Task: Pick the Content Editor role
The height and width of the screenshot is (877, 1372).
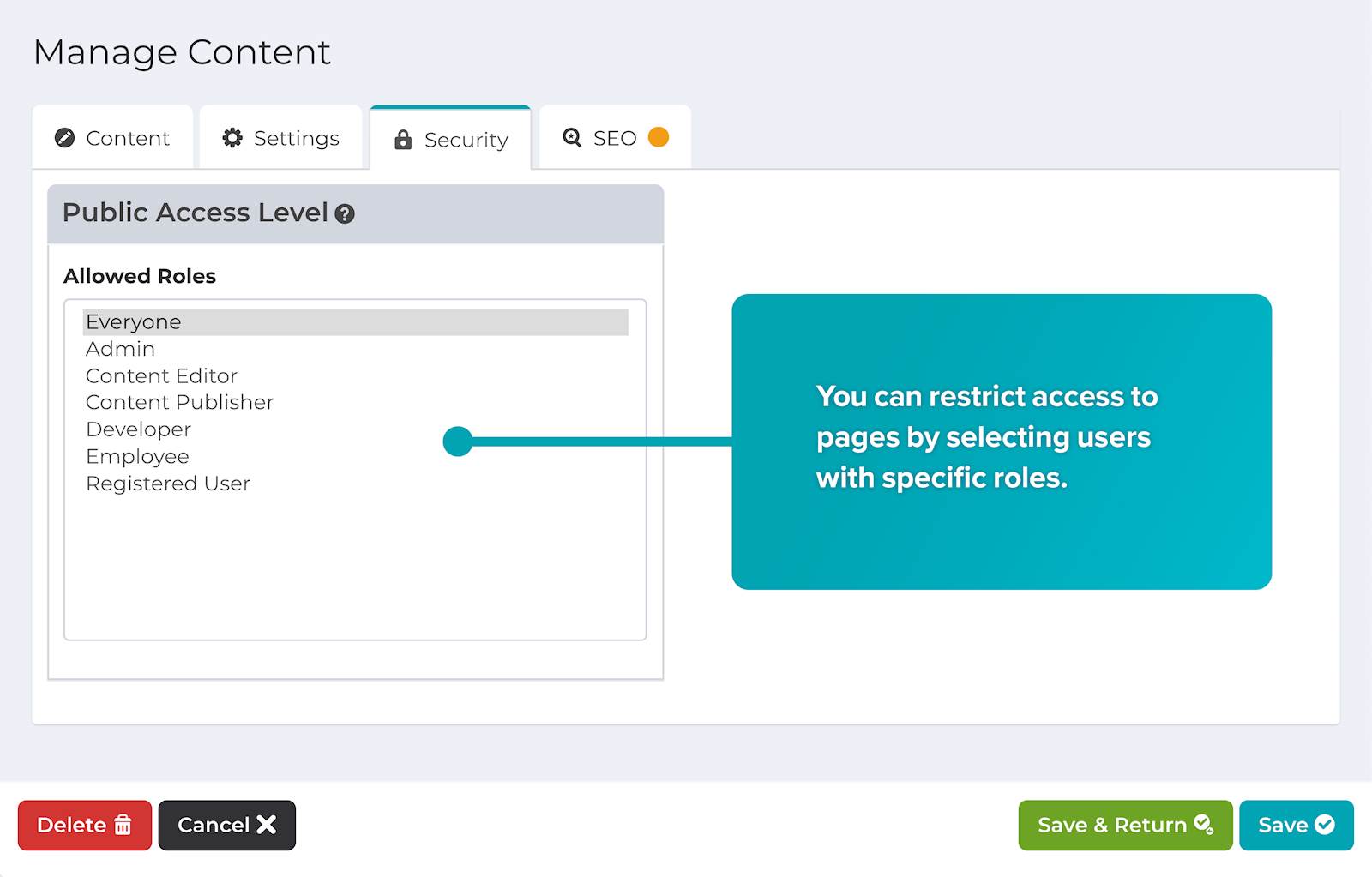Action: point(356,375)
